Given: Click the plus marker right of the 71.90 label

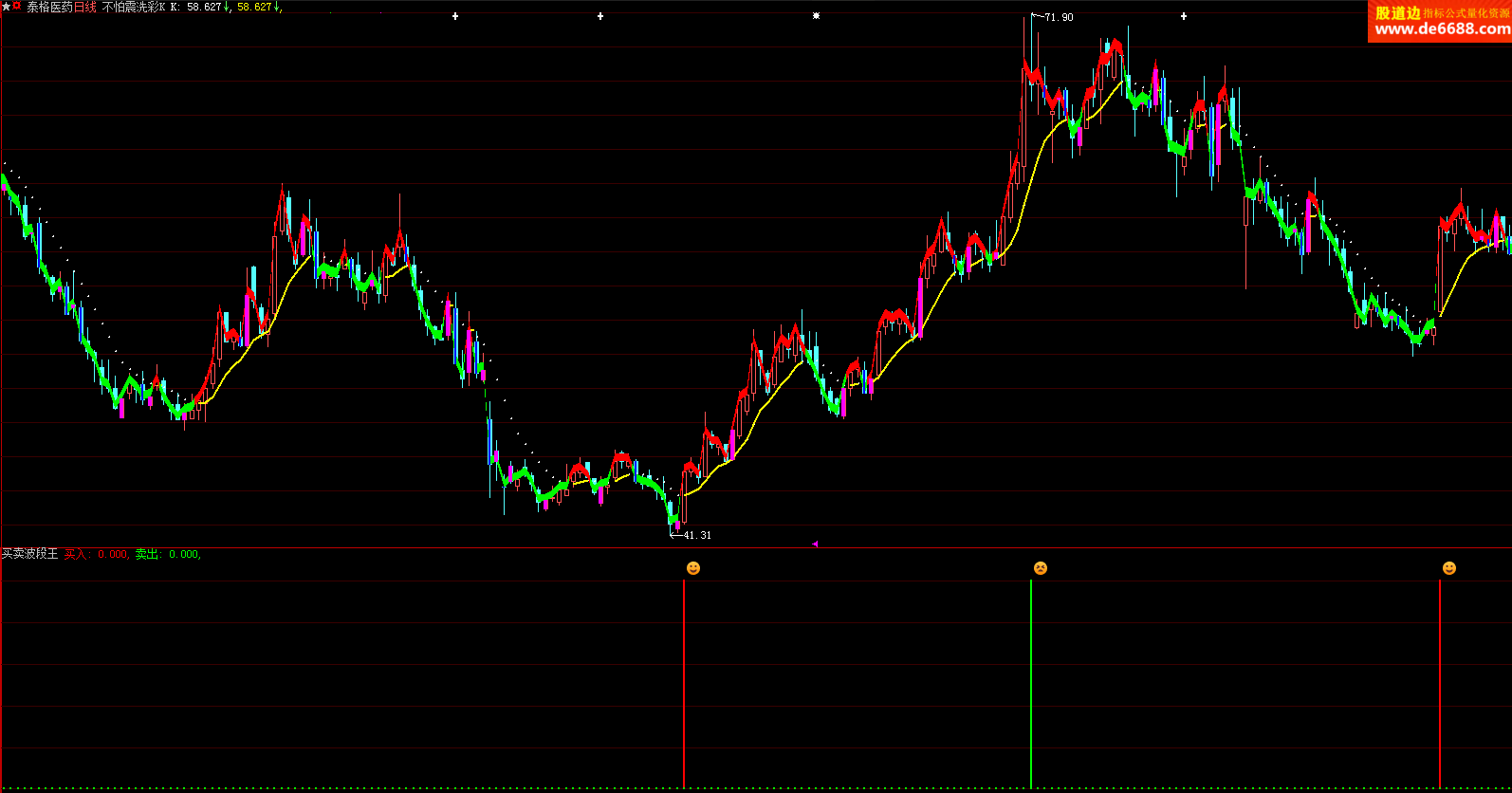Looking at the screenshot, I should [x=1184, y=16].
